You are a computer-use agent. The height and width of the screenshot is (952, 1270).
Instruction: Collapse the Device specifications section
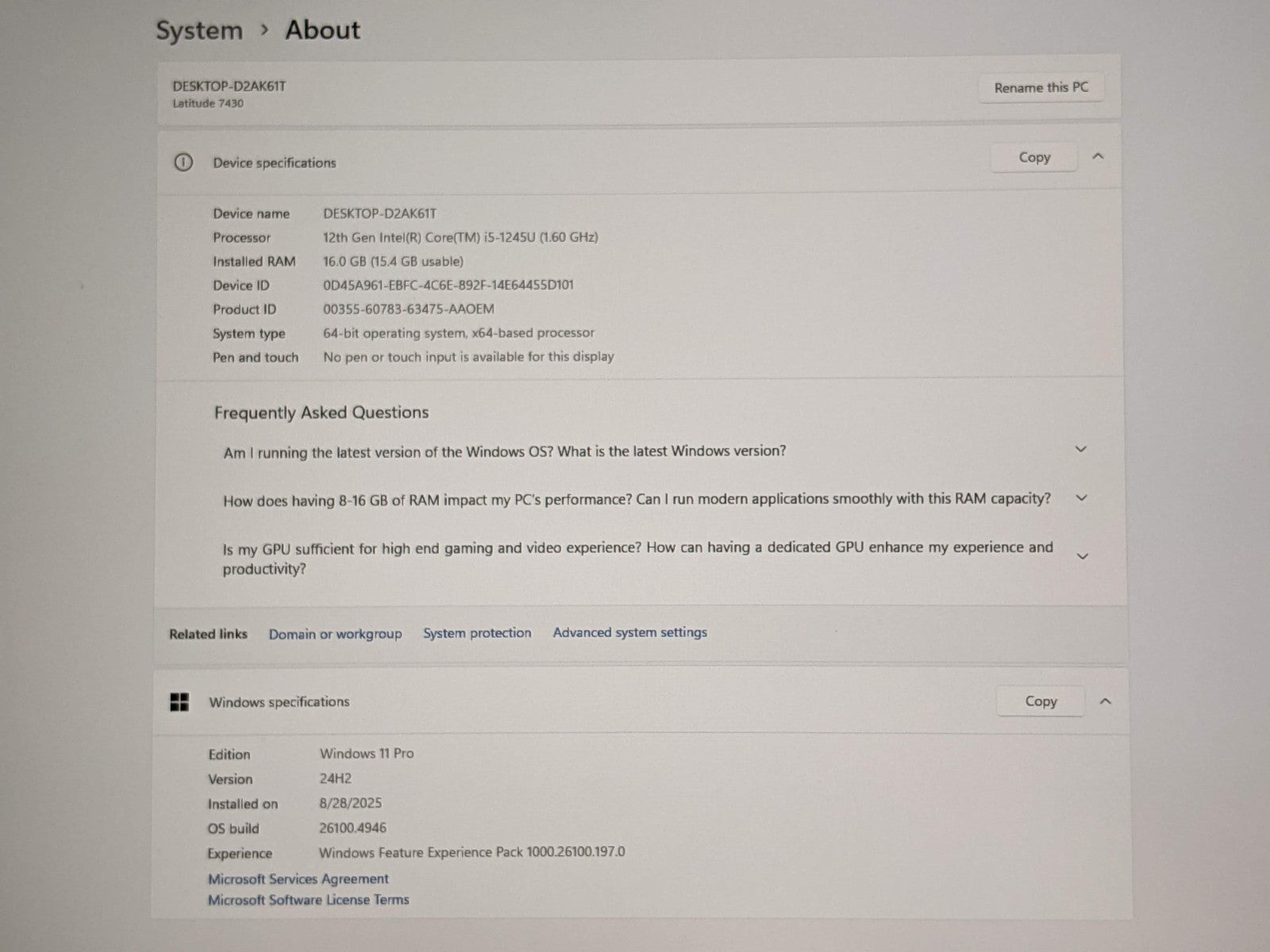click(x=1098, y=157)
